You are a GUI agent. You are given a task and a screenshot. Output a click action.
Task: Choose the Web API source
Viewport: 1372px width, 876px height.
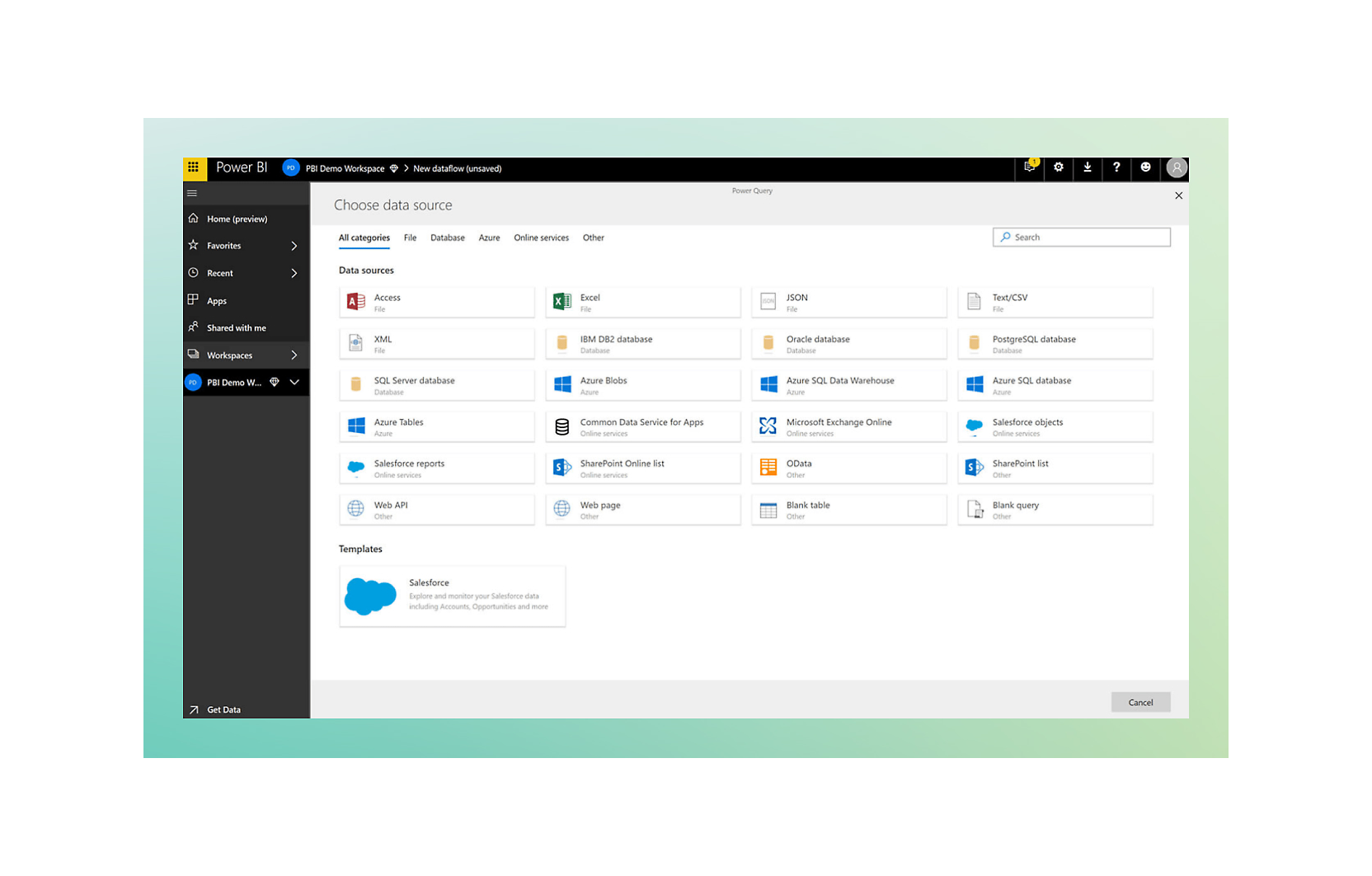(436, 510)
